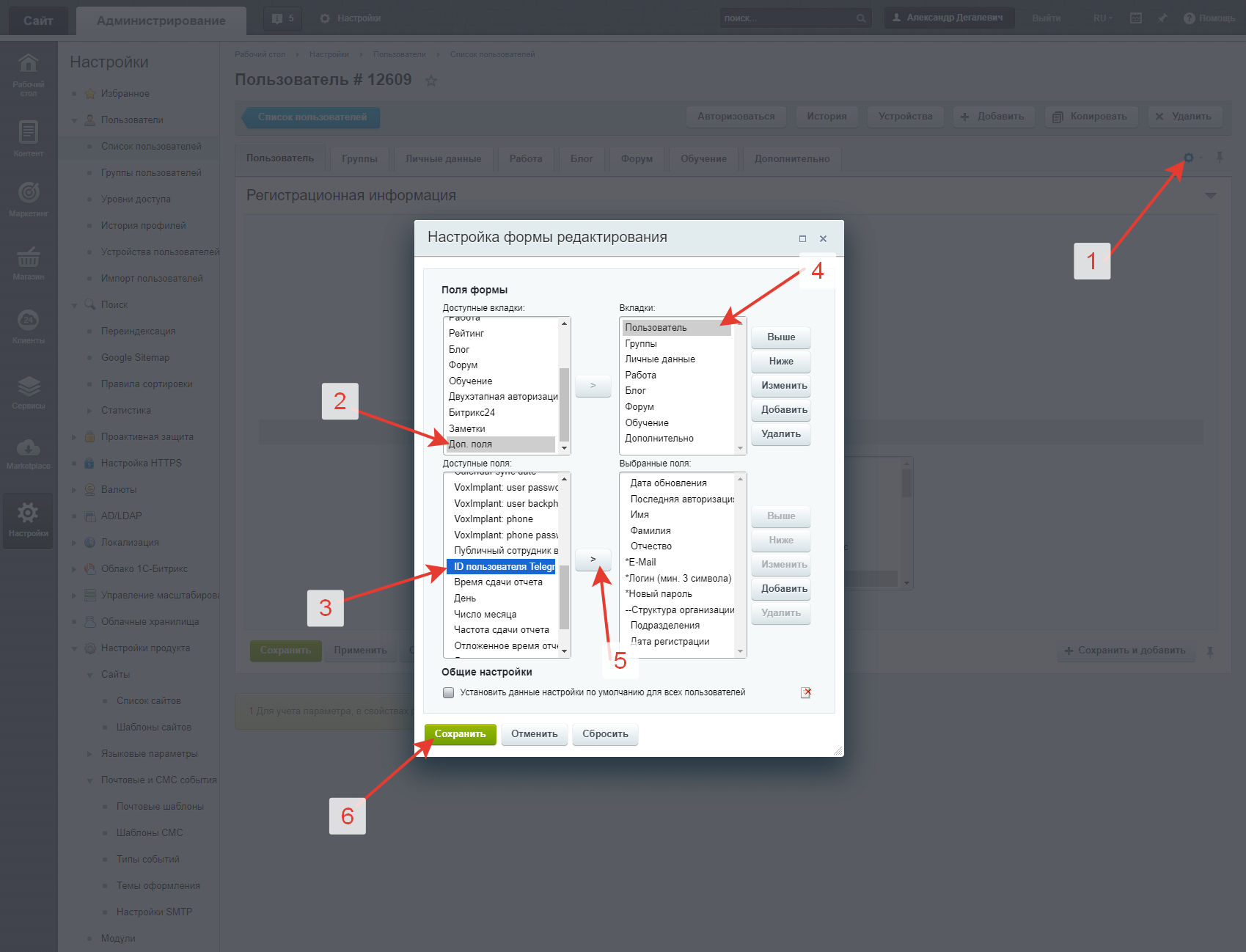Image resolution: width=1246 pixels, height=952 pixels.
Task: Open the Магазин sidebar section
Action: tap(29, 263)
